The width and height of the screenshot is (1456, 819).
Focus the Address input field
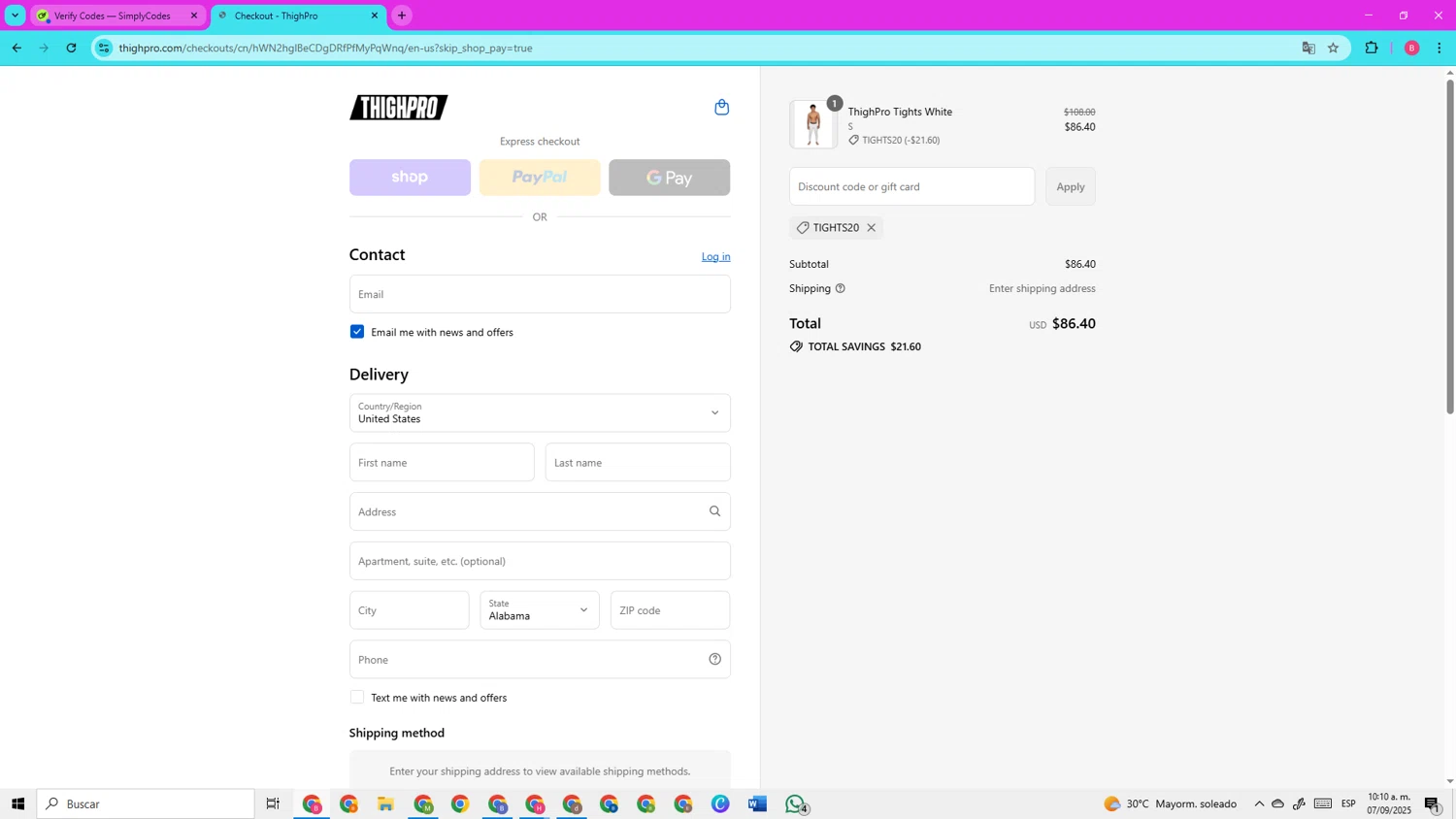(540, 511)
